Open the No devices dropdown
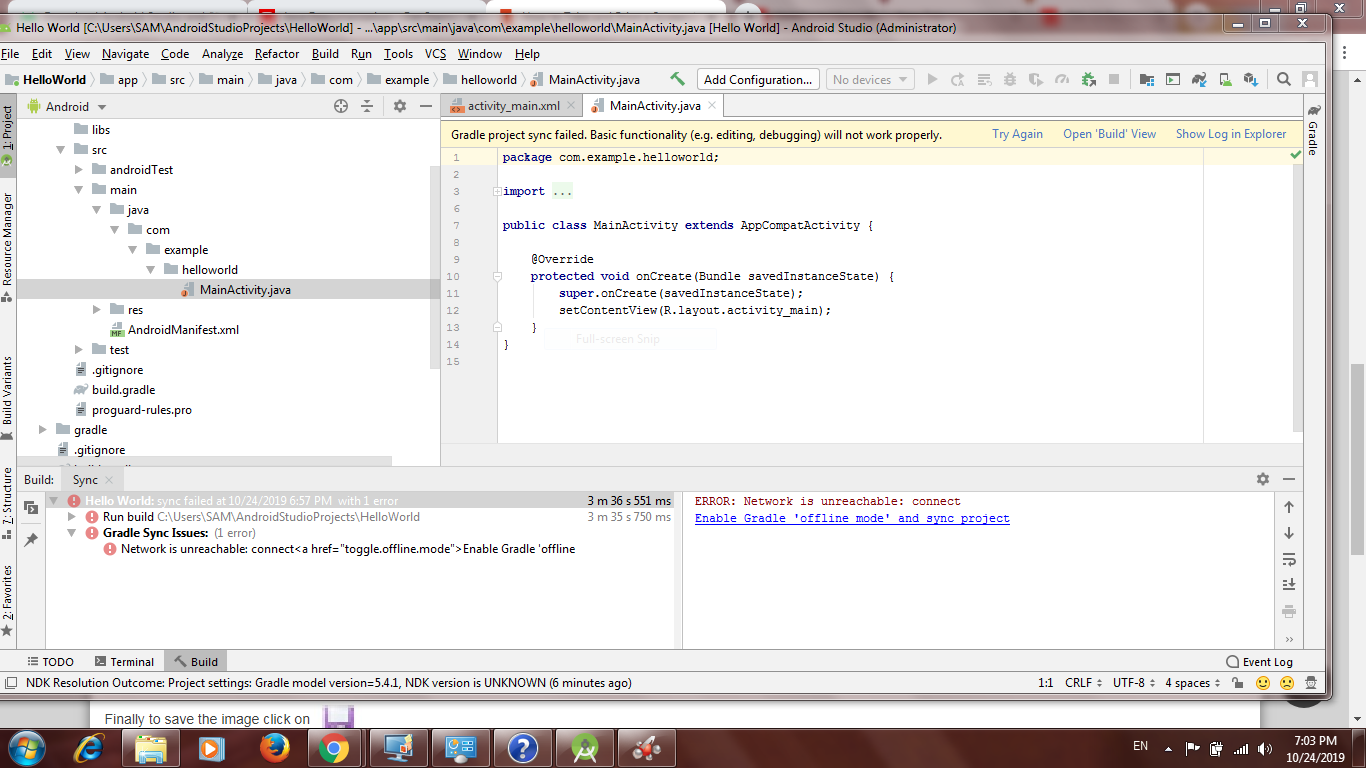 pos(870,79)
